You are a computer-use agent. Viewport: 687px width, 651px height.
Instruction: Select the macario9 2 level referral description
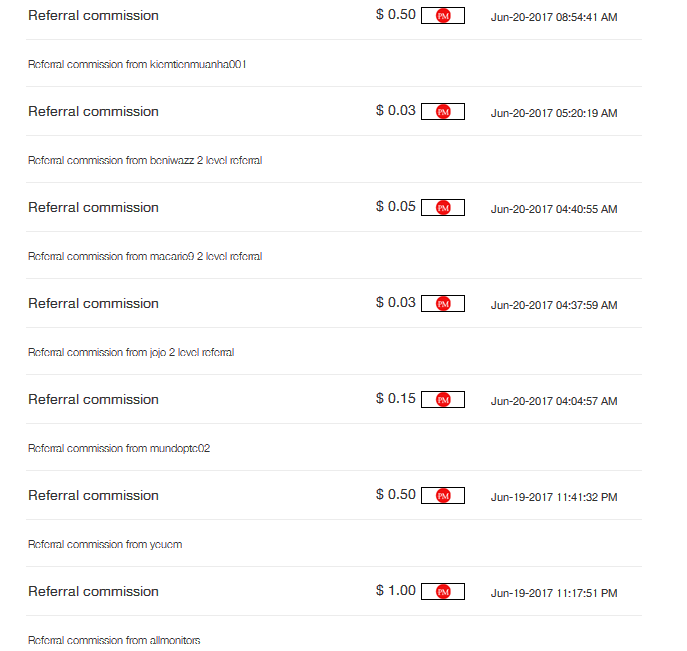145,257
